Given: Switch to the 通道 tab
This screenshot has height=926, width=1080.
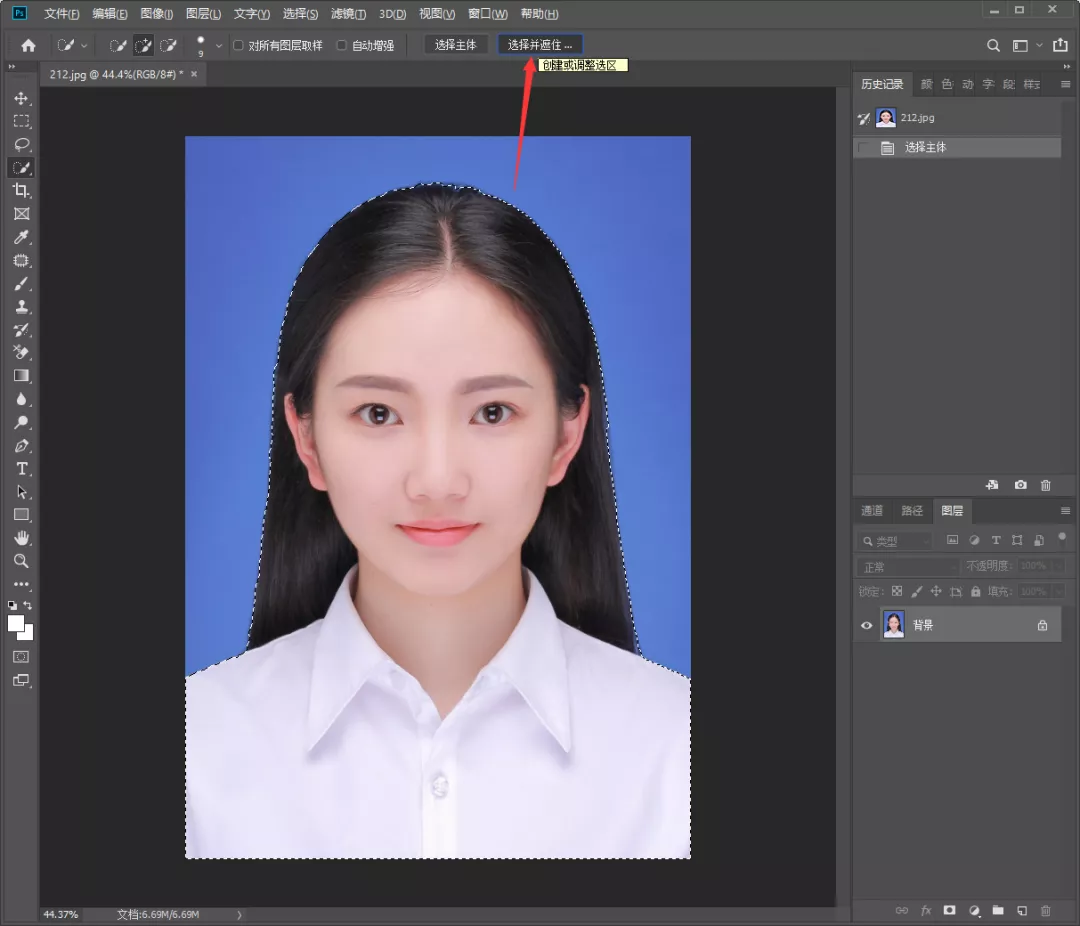Looking at the screenshot, I should 872,511.
